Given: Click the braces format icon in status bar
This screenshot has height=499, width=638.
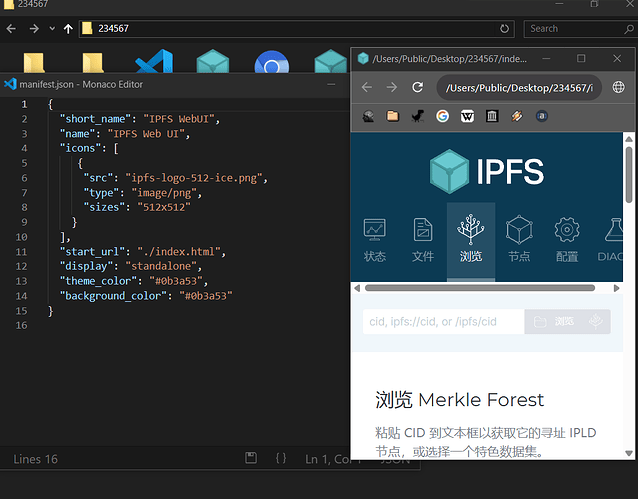Looking at the screenshot, I should pos(281,458).
